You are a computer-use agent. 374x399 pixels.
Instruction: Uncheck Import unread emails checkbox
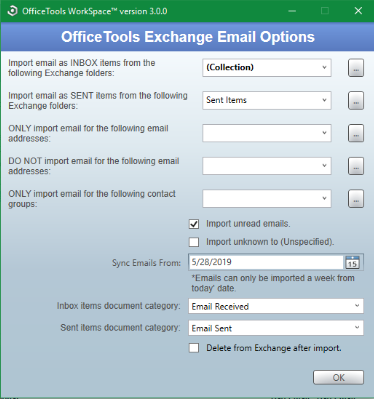pyautogui.click(x=194, y=224)
